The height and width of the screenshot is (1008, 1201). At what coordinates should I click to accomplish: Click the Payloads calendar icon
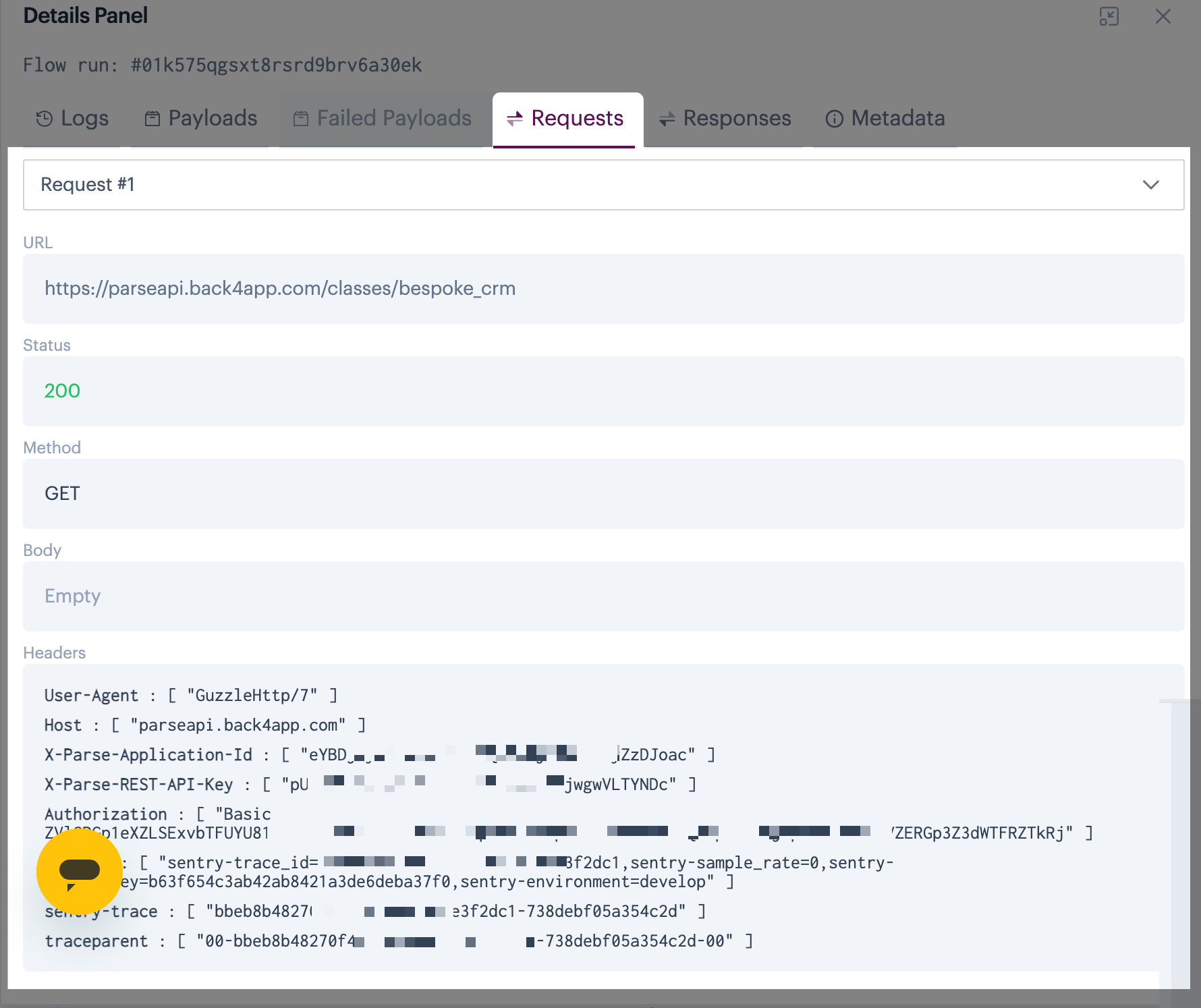[x=152, y=119]
